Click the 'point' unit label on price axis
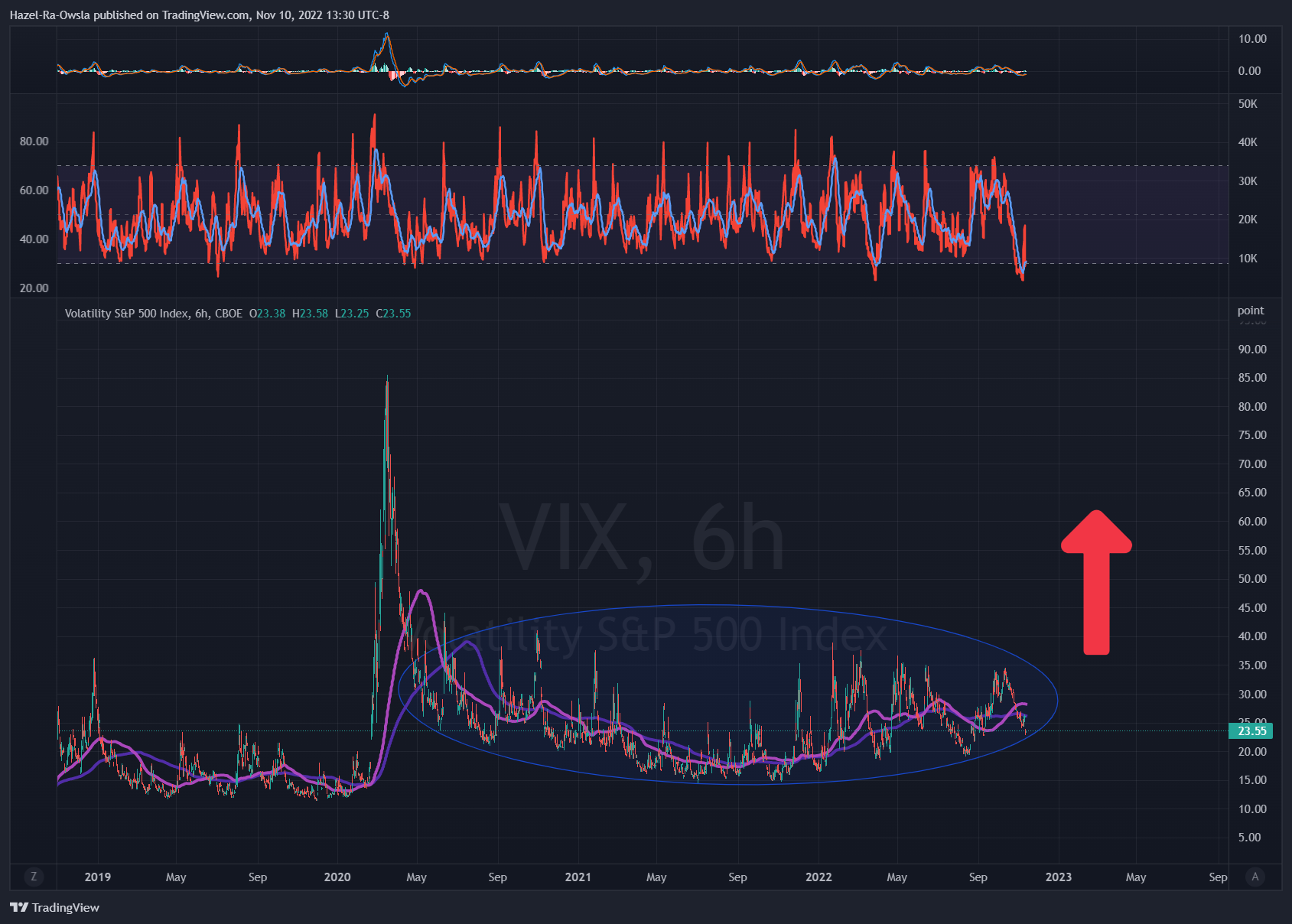Screen dimensions: 1292x924 tap(1251, 310)
